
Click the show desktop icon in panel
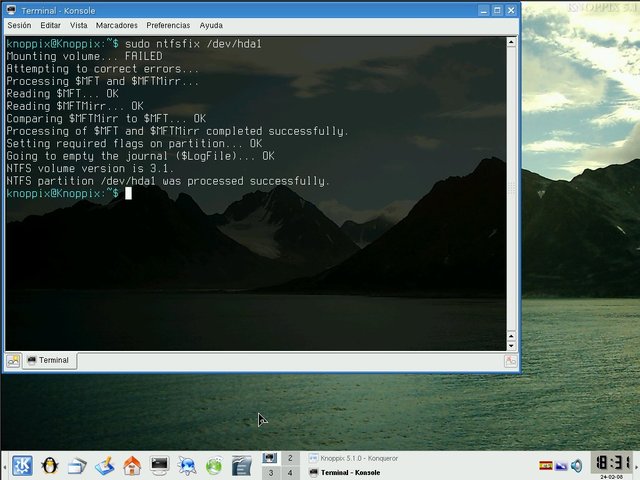[104, 466]
